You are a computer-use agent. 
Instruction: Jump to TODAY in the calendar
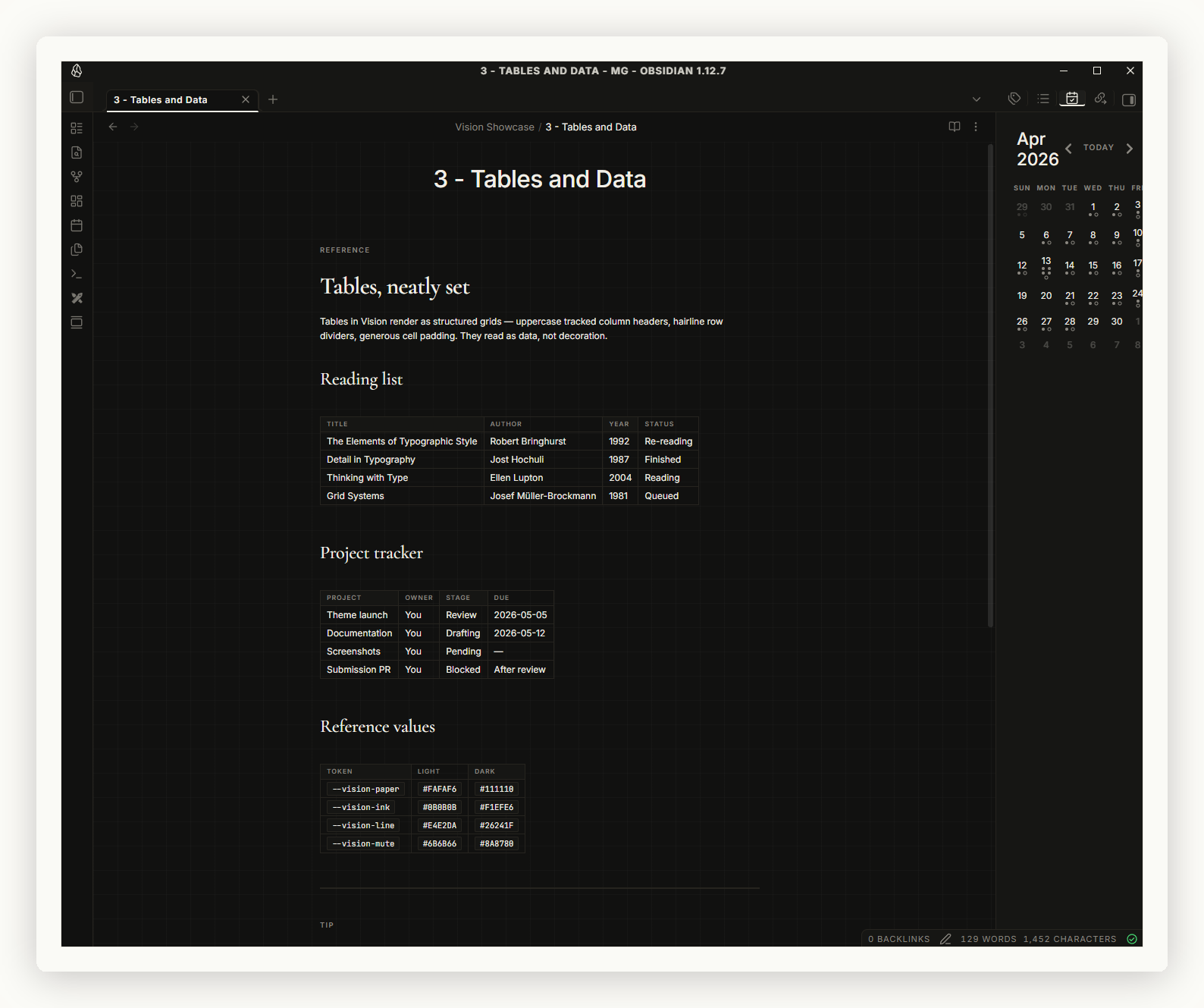click(x=1099, y=147)
